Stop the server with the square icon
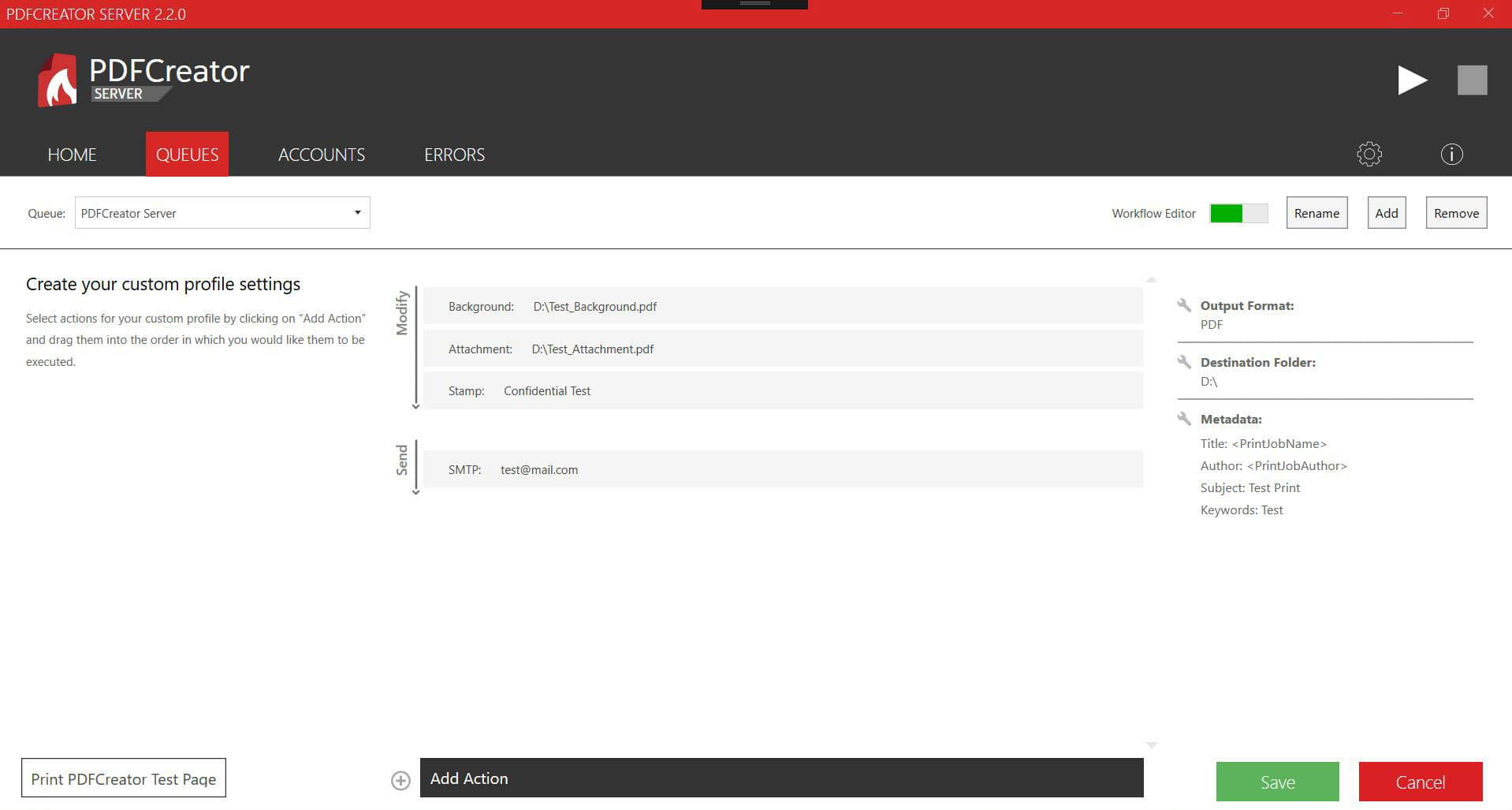 pyautogui.click(x=1472, y=80)
